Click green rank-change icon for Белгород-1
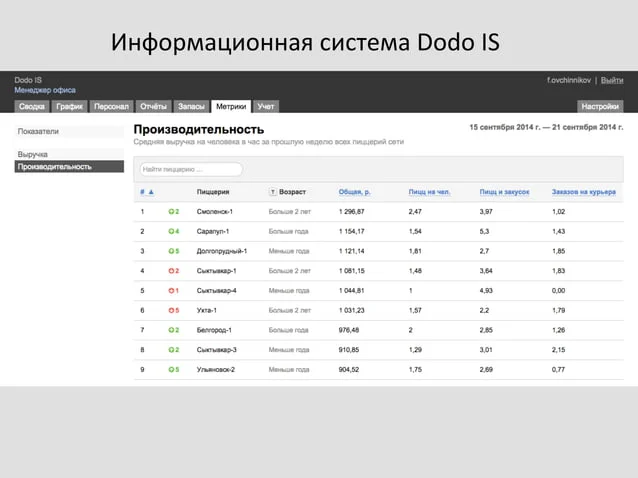Viewport: 638px width, 478px height. click(171, 330)
